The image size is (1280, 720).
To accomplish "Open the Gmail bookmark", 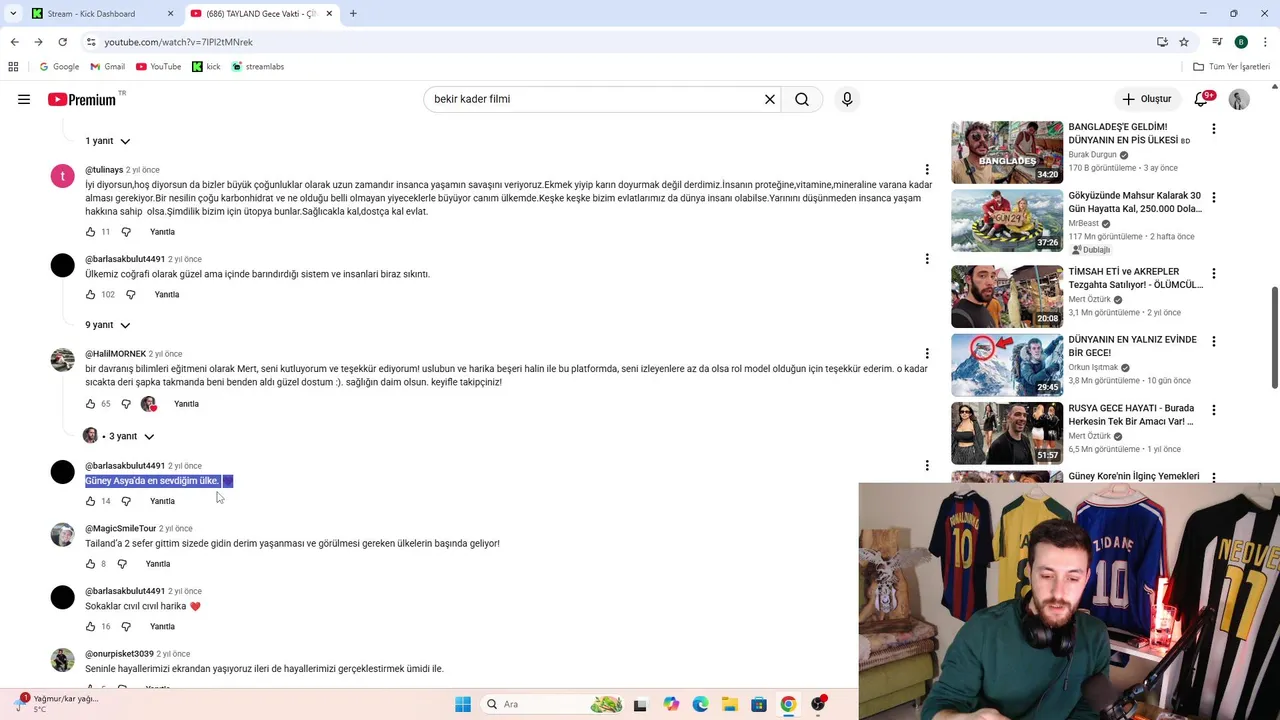I will click(x=108, y=67).
